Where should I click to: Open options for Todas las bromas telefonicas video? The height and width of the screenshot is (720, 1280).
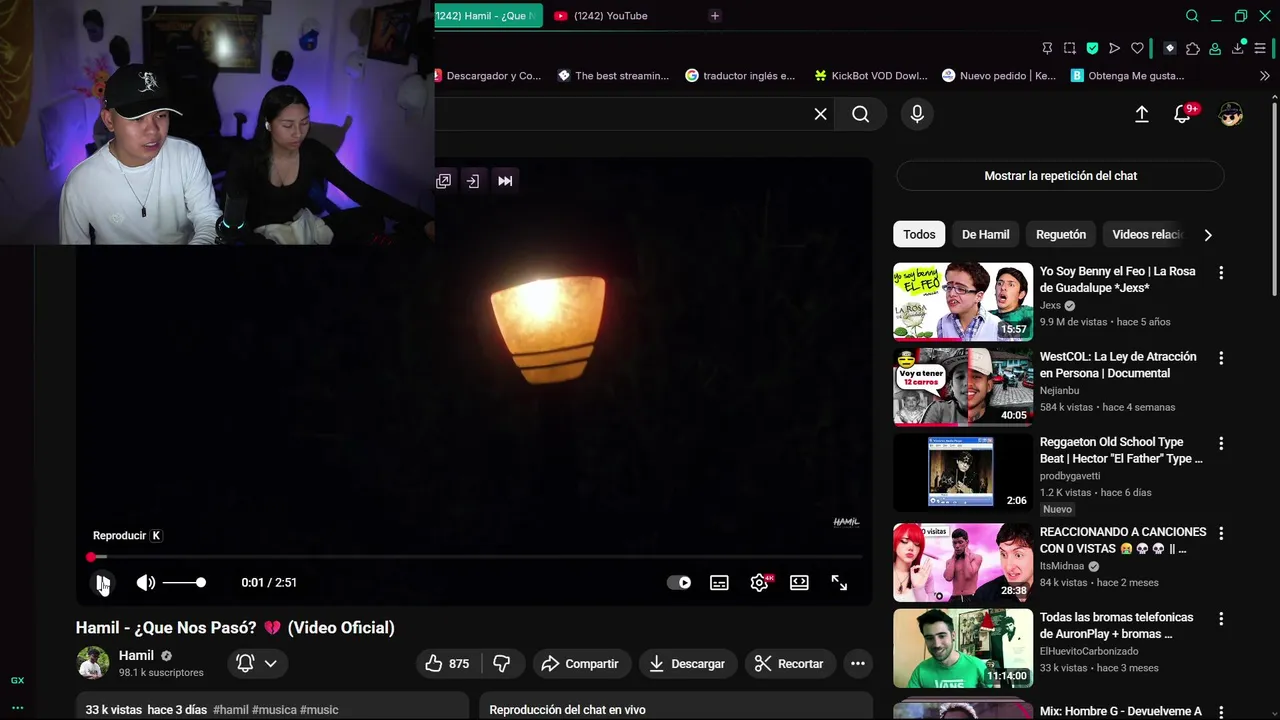1221,619
